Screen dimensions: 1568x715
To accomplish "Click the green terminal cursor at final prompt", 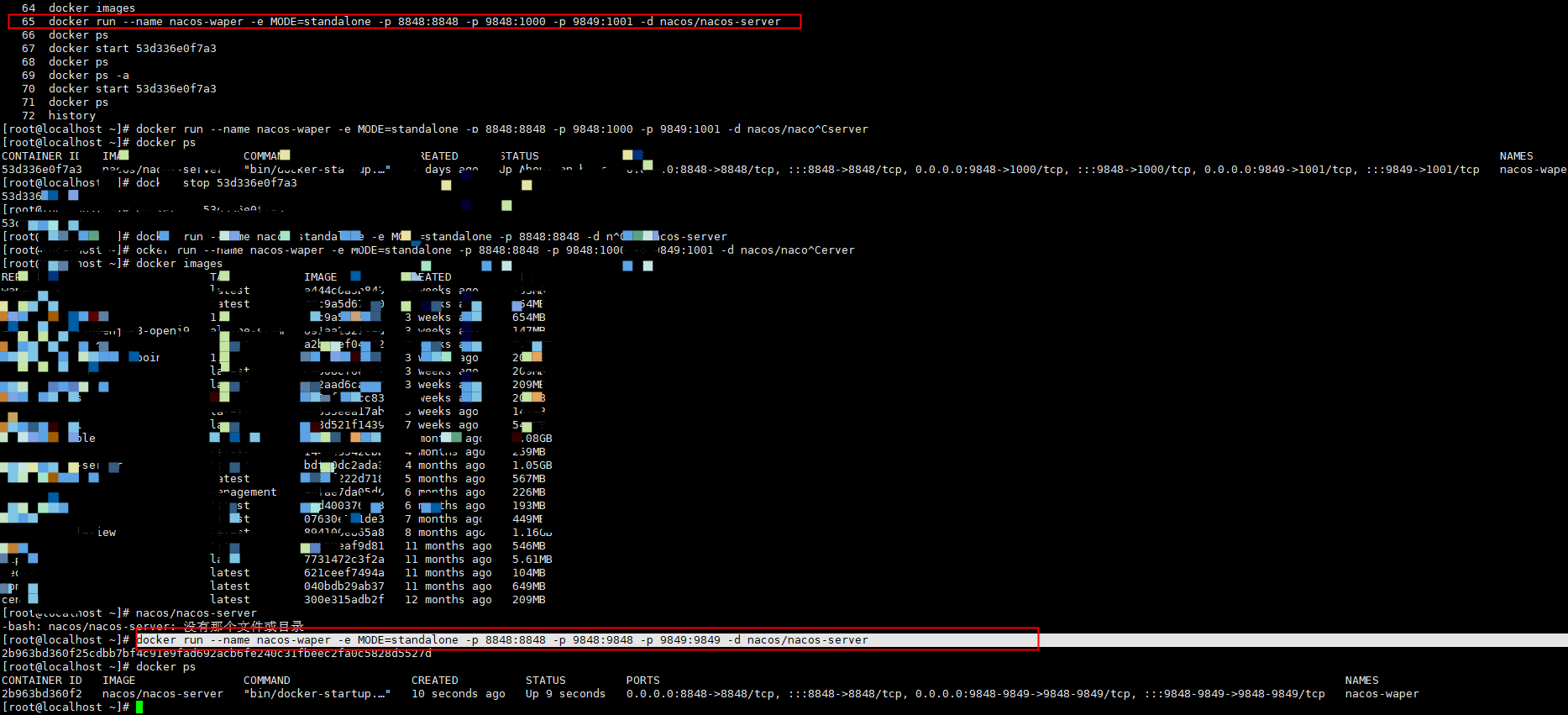I will [139, 707].
